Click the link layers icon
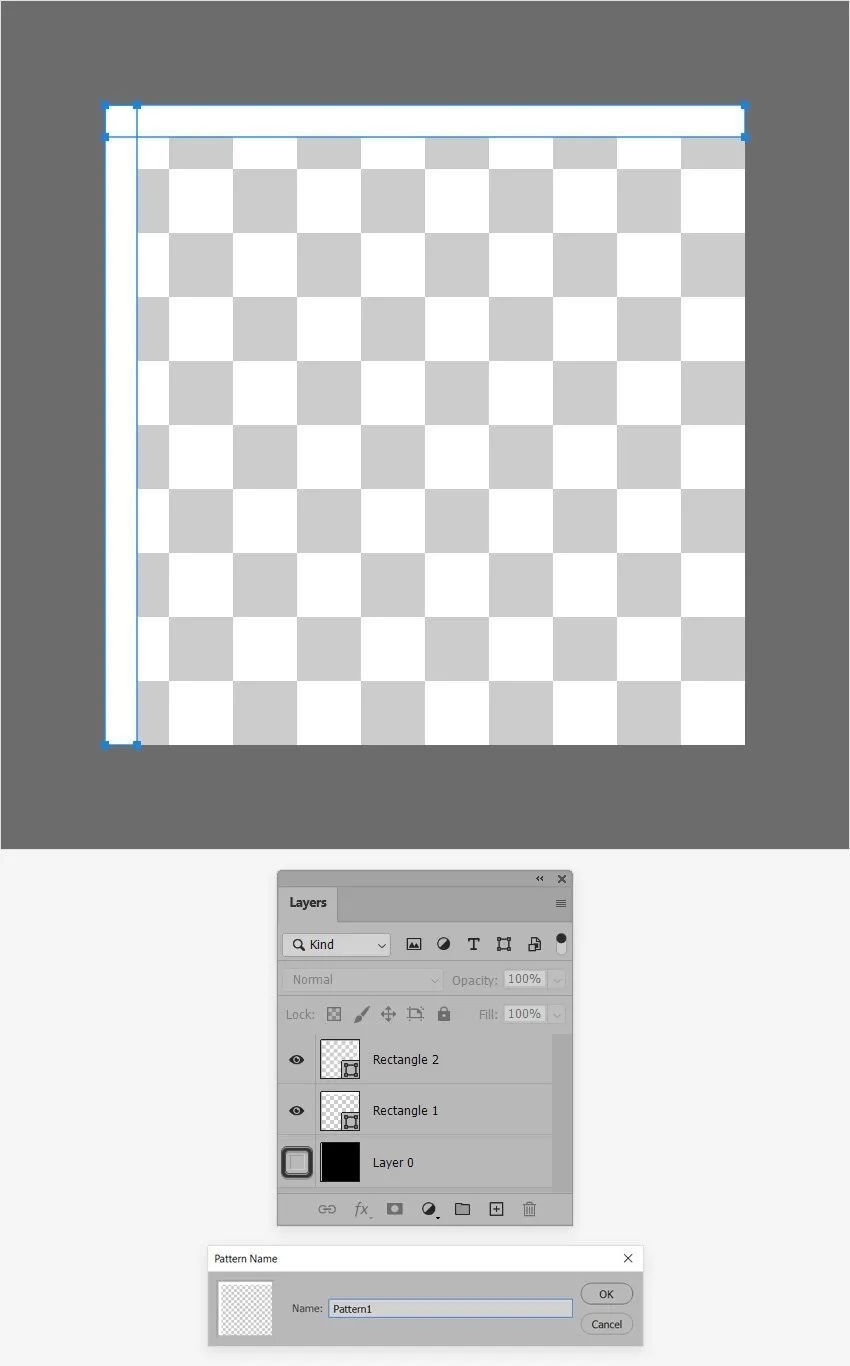The image size is (850, 1366). [327, 1209]
